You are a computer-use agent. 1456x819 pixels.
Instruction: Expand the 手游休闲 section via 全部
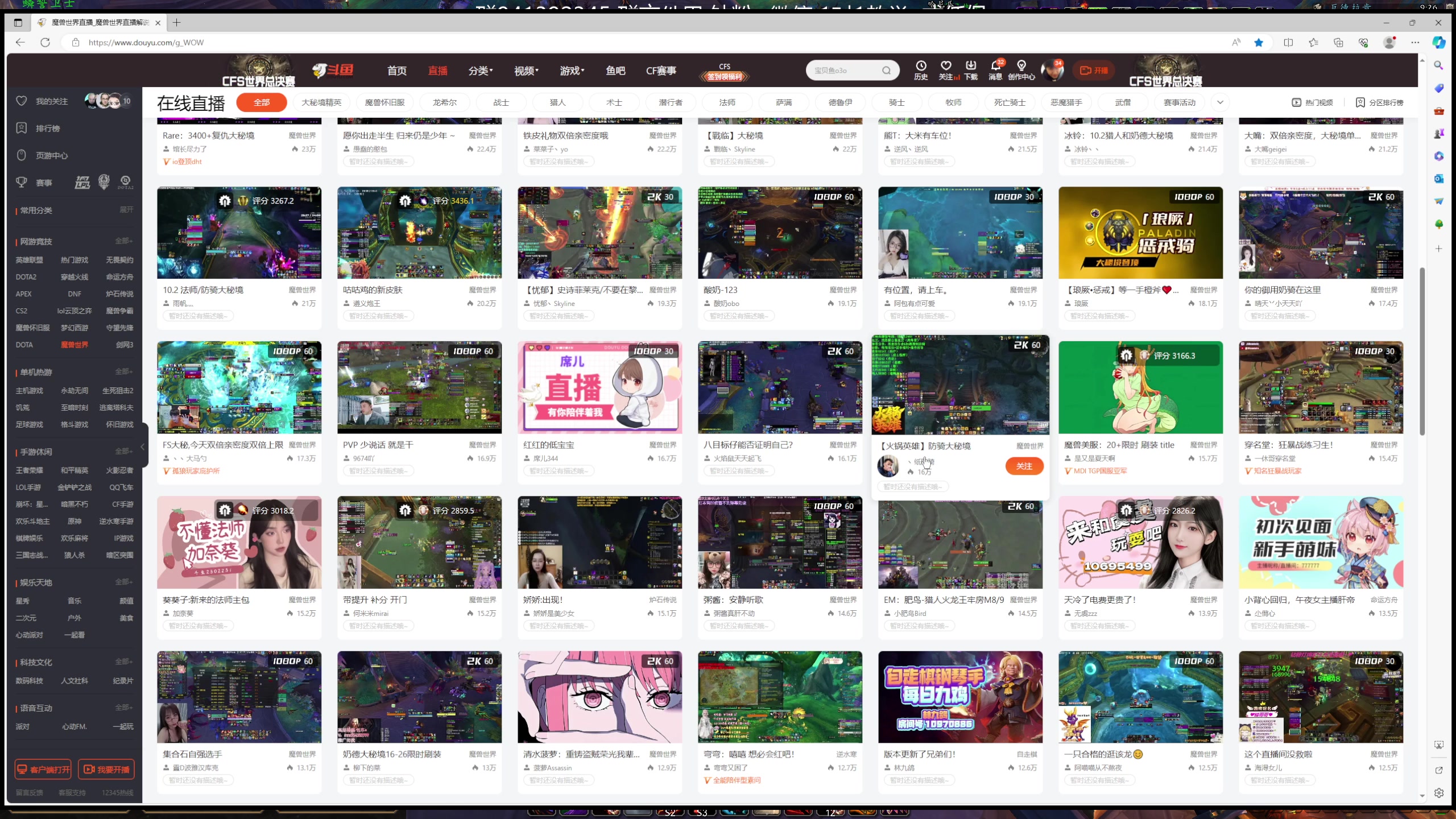(124, 452)
